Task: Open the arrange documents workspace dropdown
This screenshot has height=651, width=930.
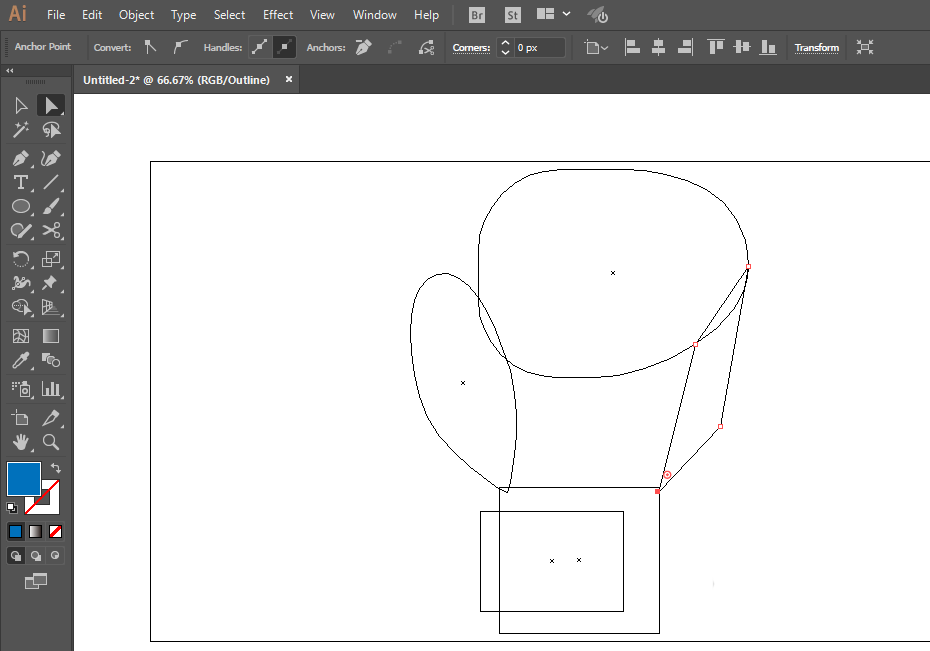Action: pos(553,14)
